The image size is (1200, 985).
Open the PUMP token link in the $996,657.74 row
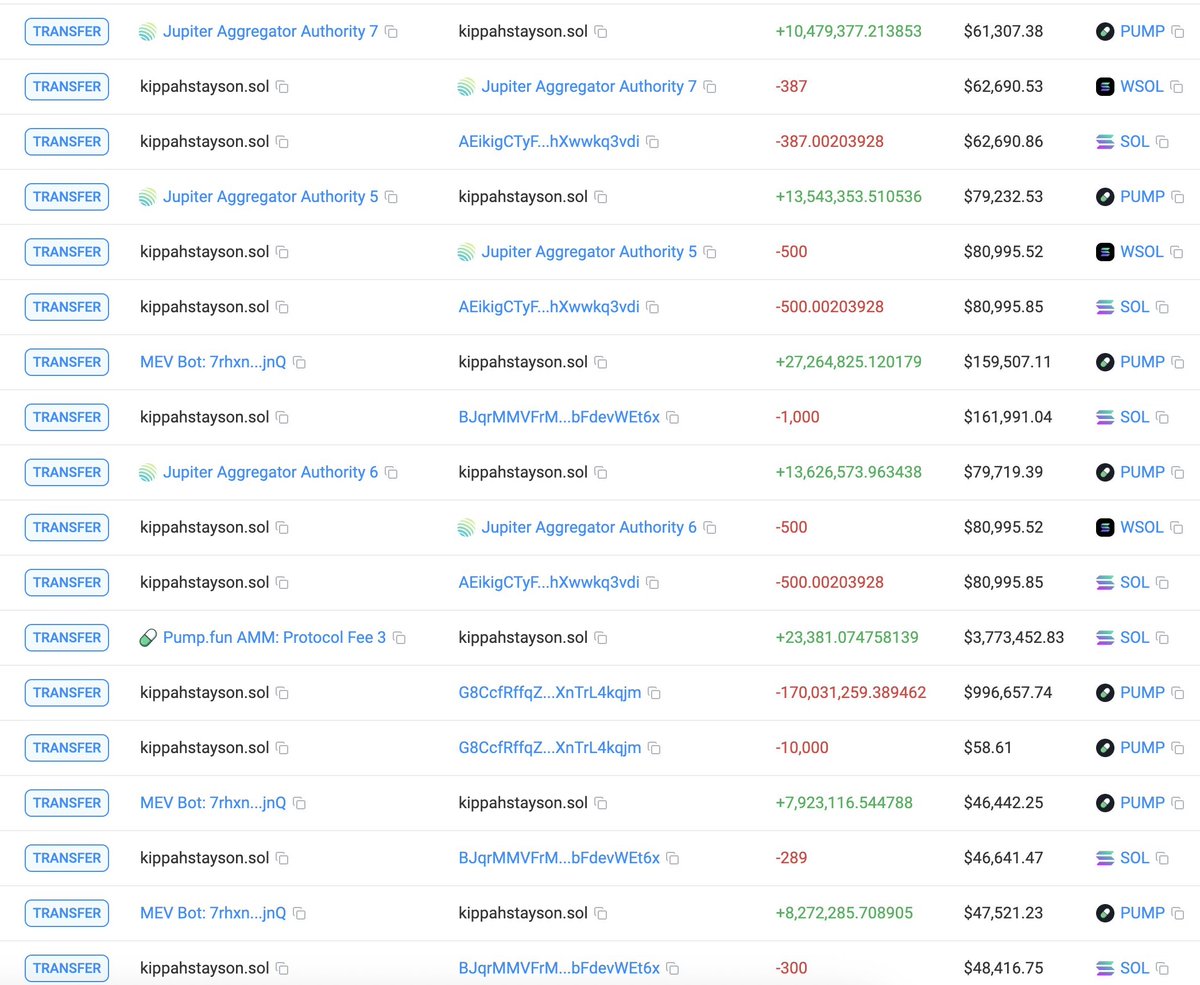[x=1142, y=692]
